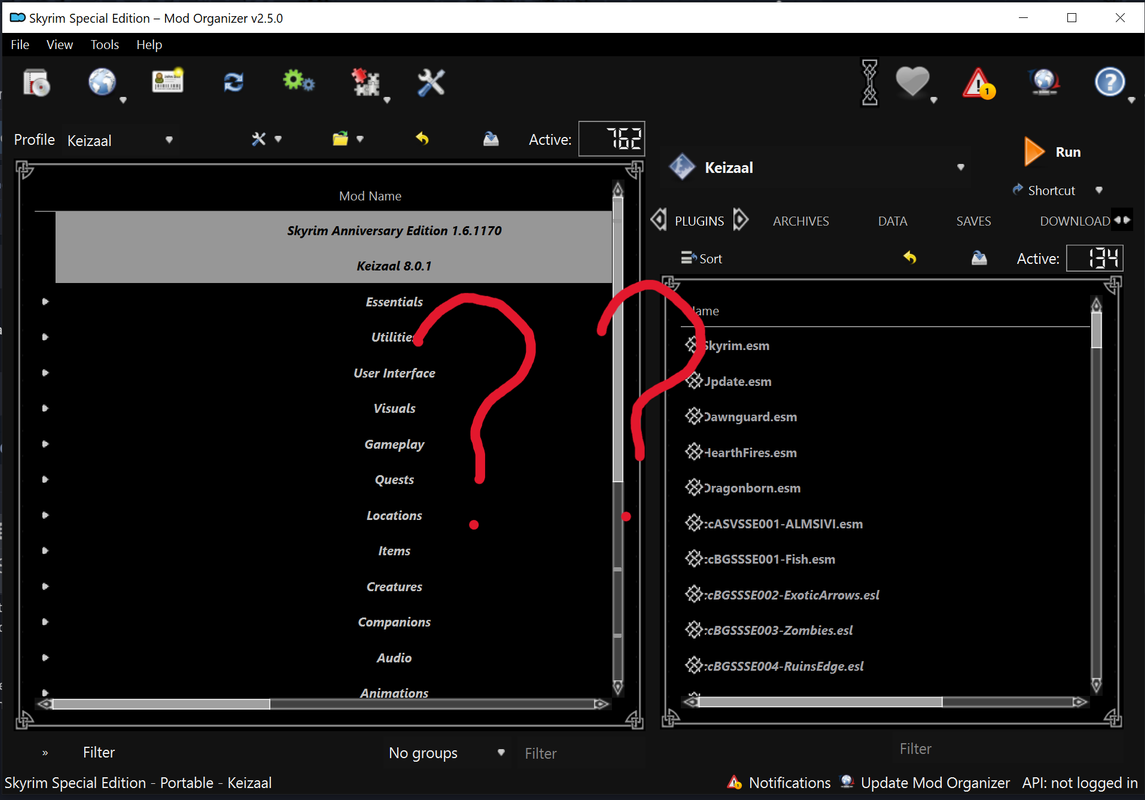The width and height of the screenshot is (1145, 800).
Task: Expand the Audio separator
Action: click(45, 658)
